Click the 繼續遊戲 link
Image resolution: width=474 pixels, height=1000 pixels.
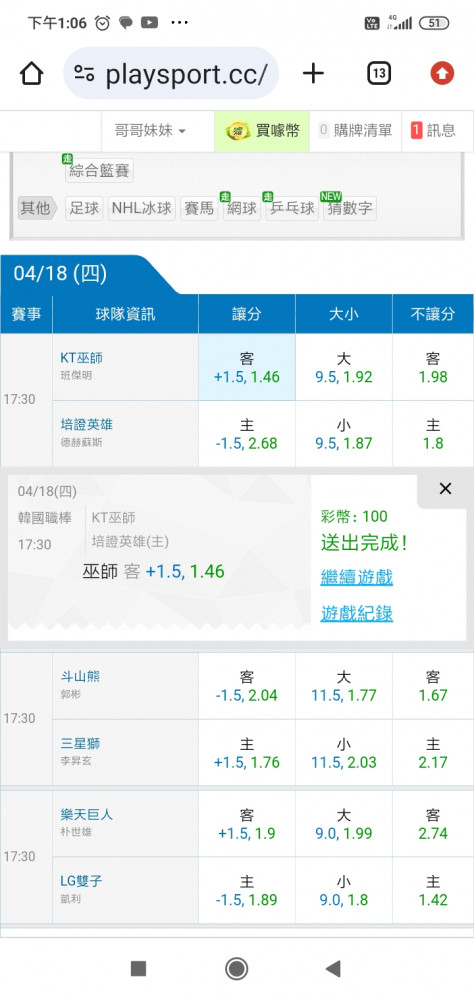(x=357, y=578)
